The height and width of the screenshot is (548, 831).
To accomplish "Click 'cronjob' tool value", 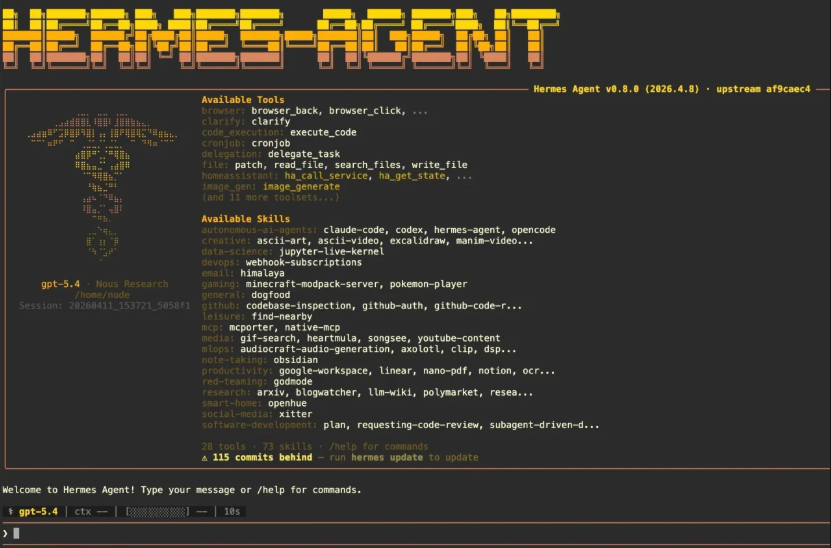I will click(271, 143).
